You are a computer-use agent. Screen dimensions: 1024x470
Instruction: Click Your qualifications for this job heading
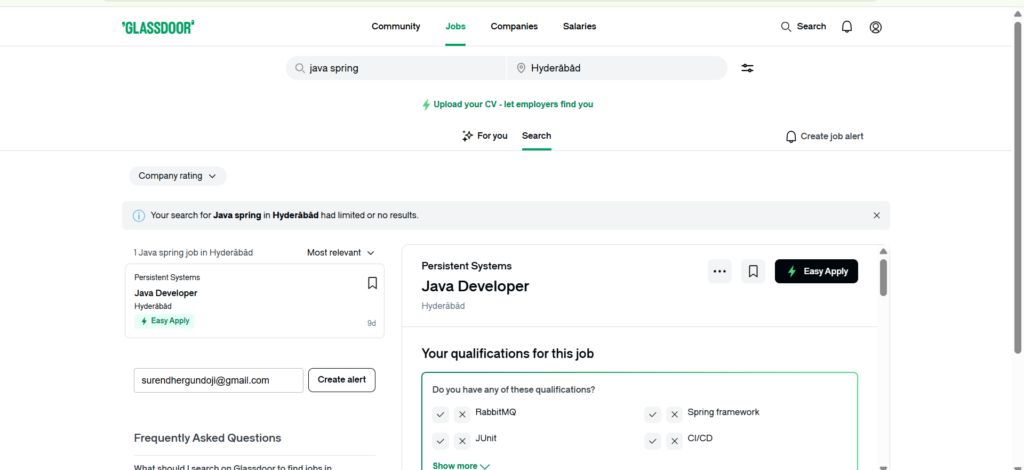click(x=507, y=354)
